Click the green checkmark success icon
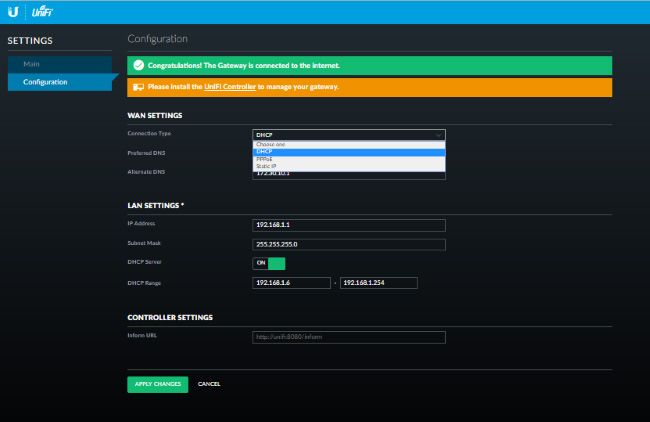650x422 pixels. (x=138, y=65)
